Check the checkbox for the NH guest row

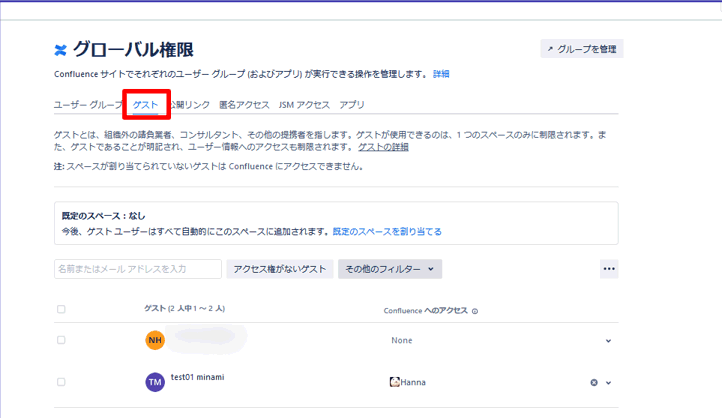coord(61,341)
